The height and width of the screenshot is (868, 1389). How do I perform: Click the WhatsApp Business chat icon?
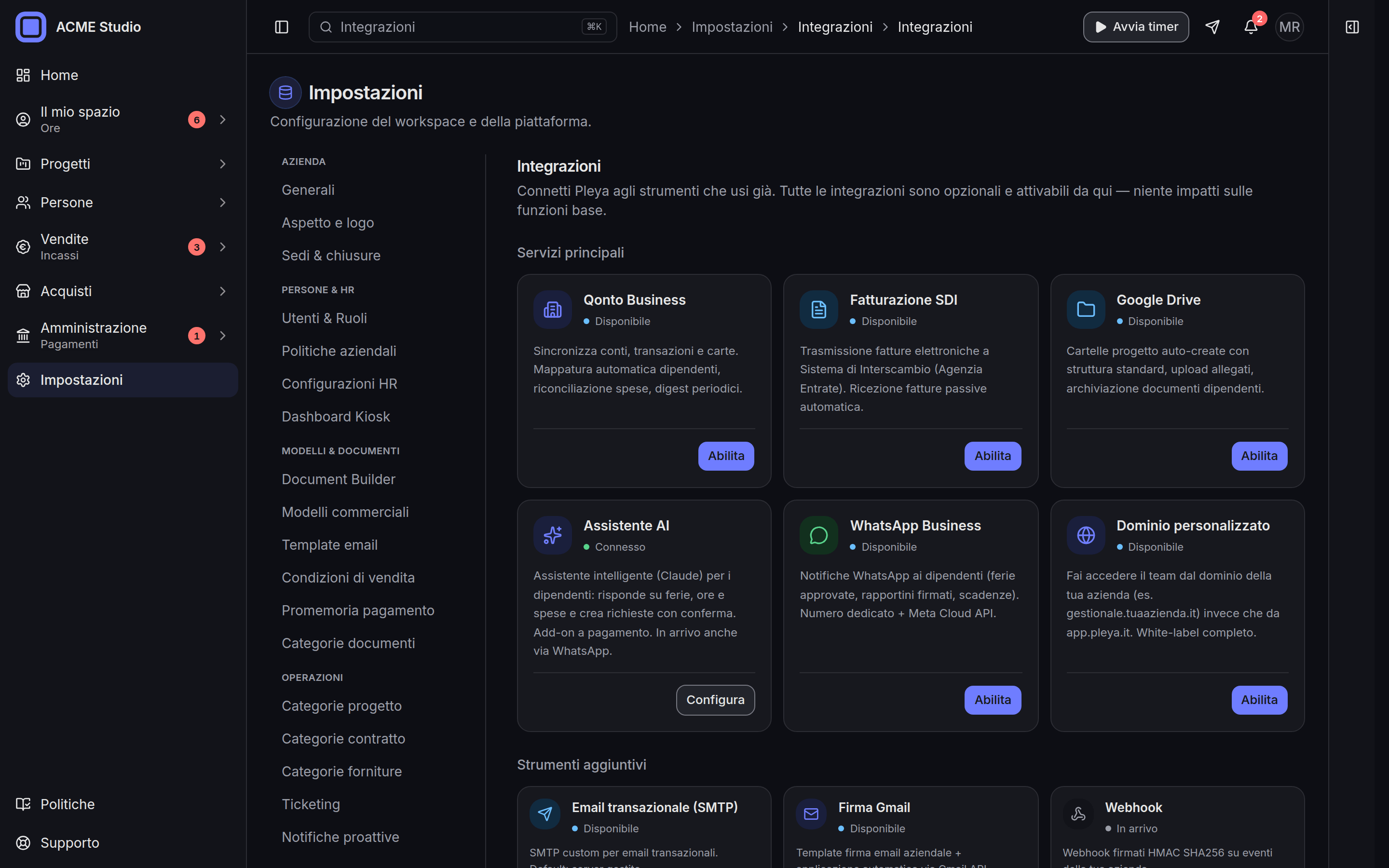click(x=818, y=535)
